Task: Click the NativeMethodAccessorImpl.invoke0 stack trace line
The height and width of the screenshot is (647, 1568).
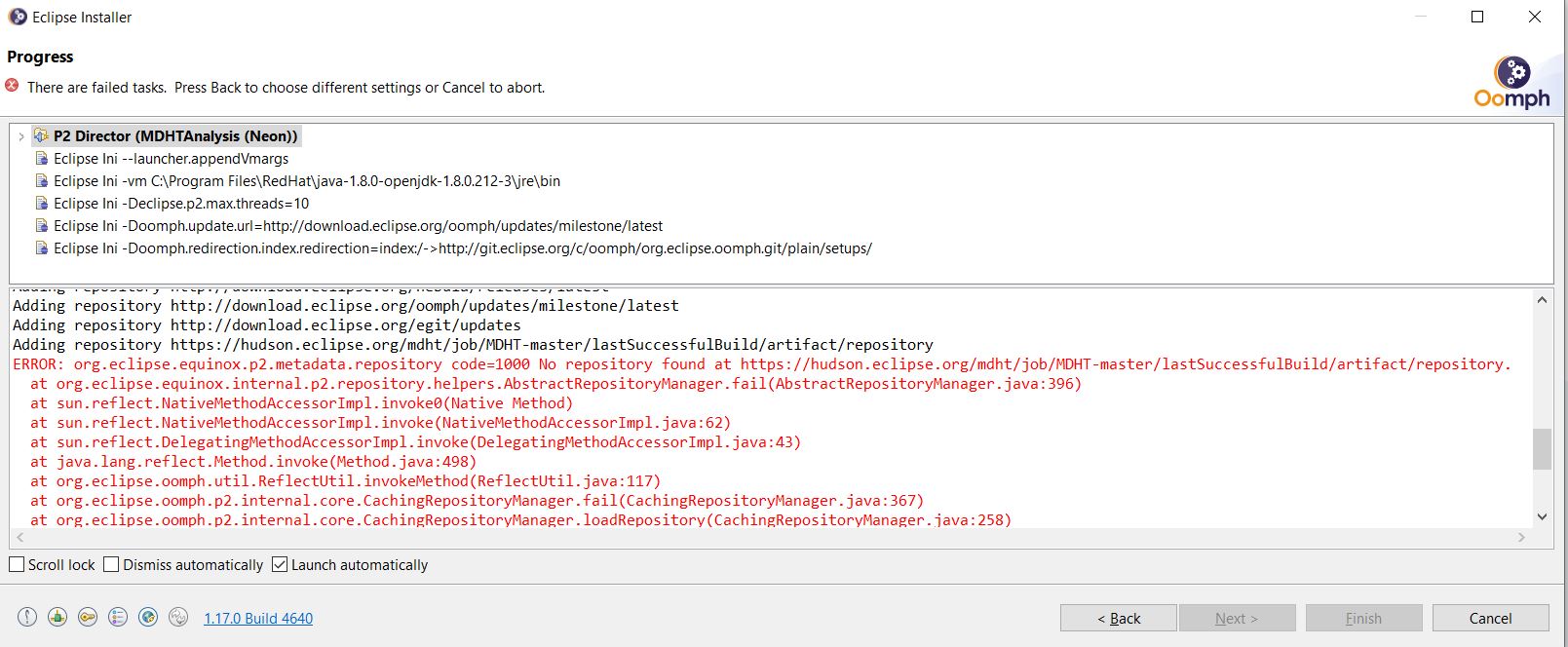Action: point(301,402)
